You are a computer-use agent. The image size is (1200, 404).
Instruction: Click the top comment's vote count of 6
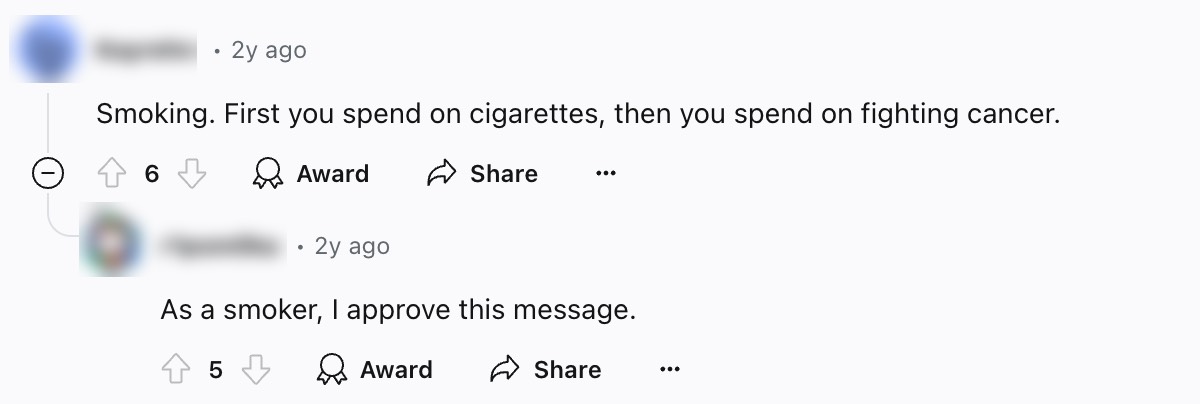151,174
